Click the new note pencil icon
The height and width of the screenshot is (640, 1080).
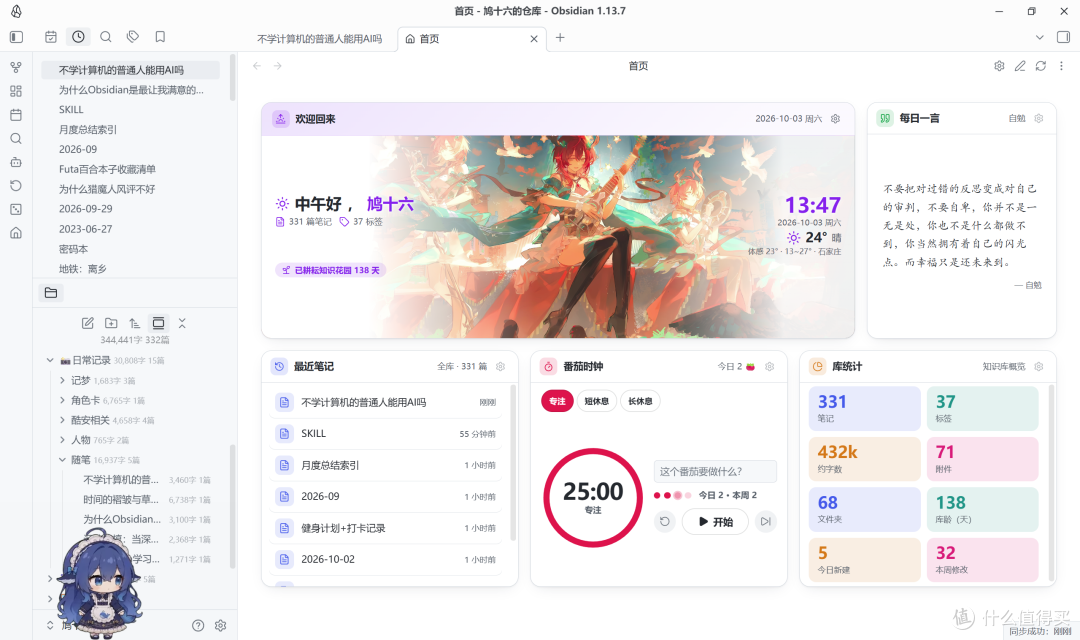pyautogui.click(x=87, y=323)
